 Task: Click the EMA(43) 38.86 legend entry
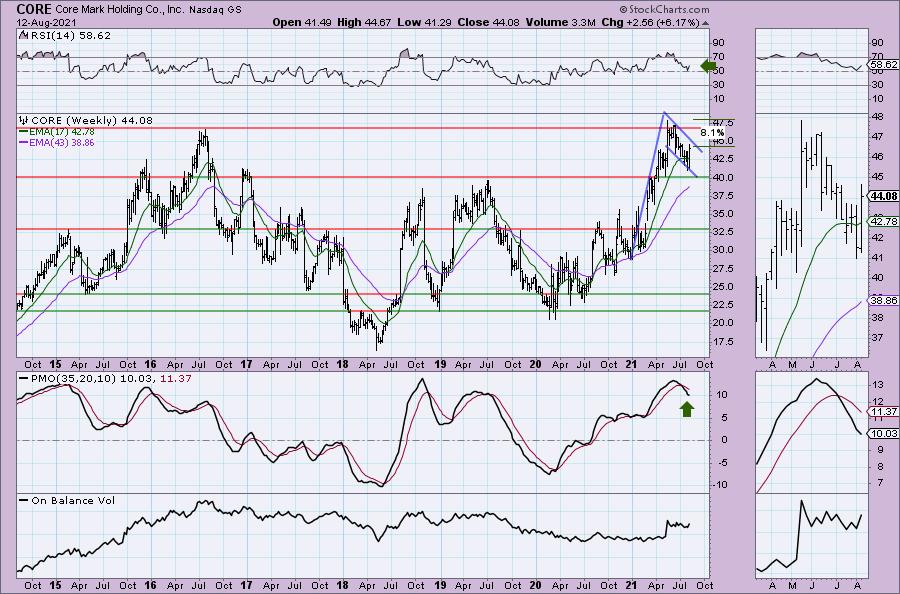click(57, 142)
